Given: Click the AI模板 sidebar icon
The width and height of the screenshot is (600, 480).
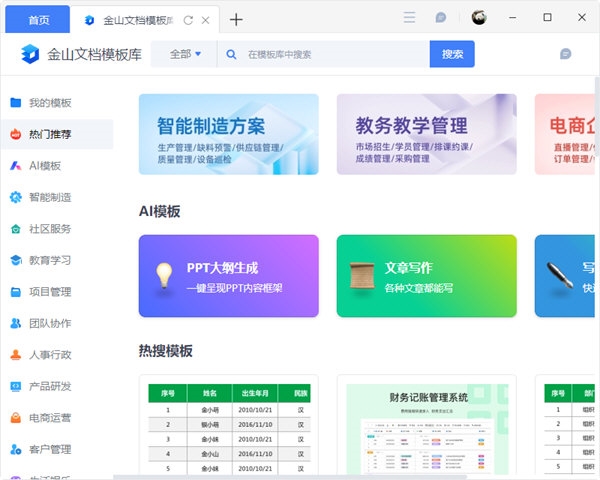Looking at the screenshot, I should (x=16, y=166).
